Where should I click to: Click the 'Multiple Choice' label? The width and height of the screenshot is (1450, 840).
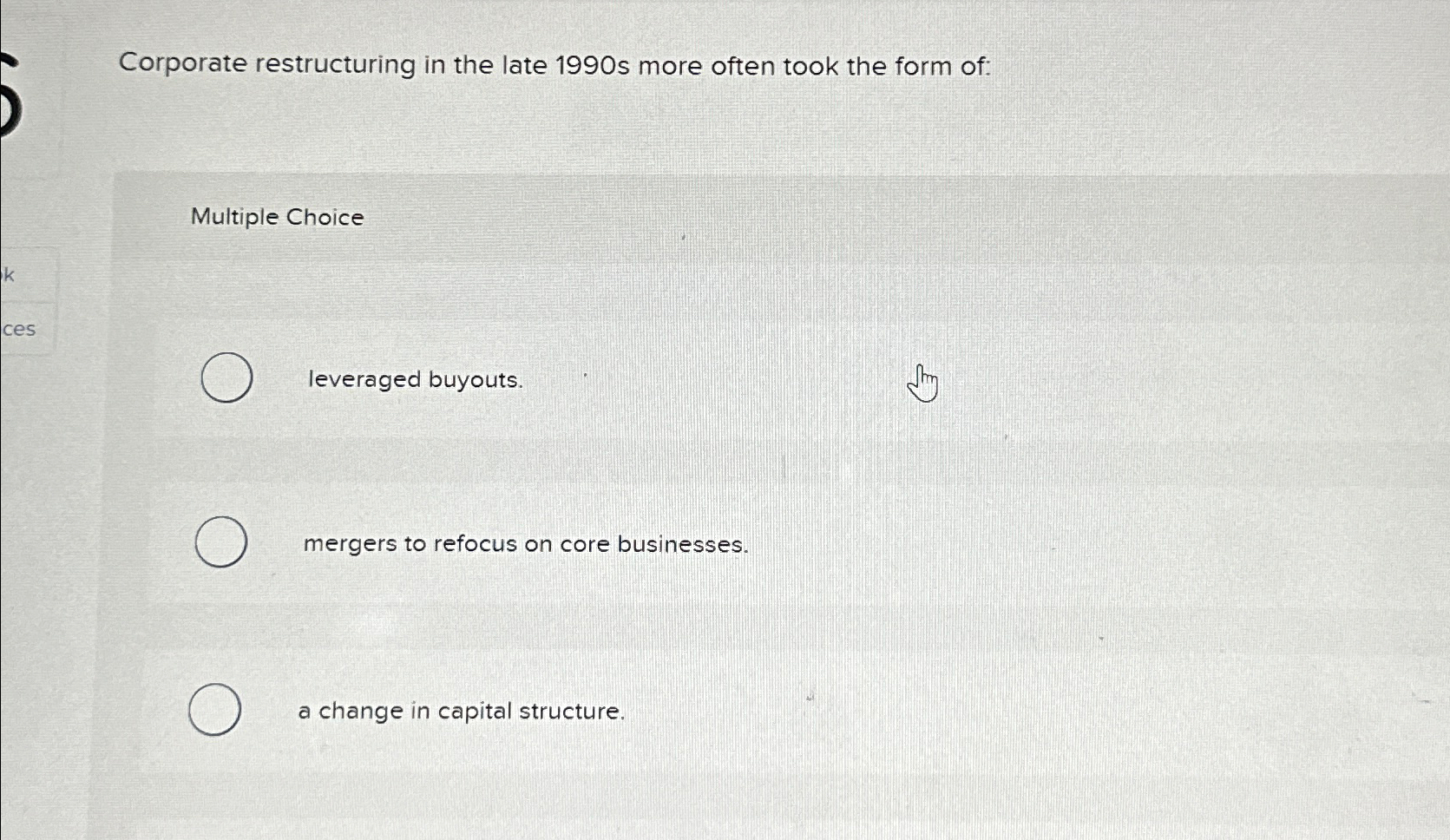pyautogui.click(x=277, y=217)
